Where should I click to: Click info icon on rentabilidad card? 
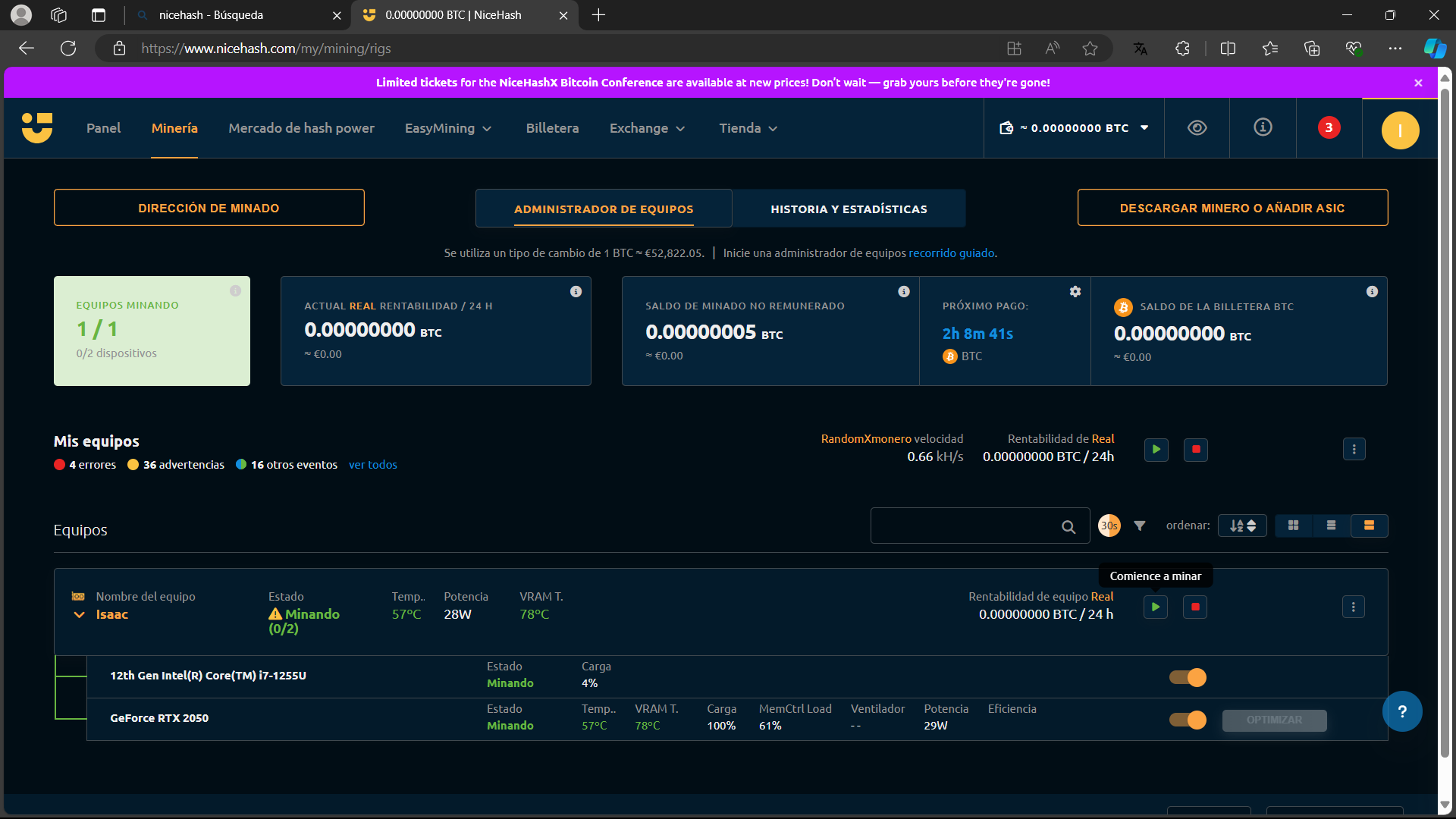pyautogui.click(x=576, y=292)
